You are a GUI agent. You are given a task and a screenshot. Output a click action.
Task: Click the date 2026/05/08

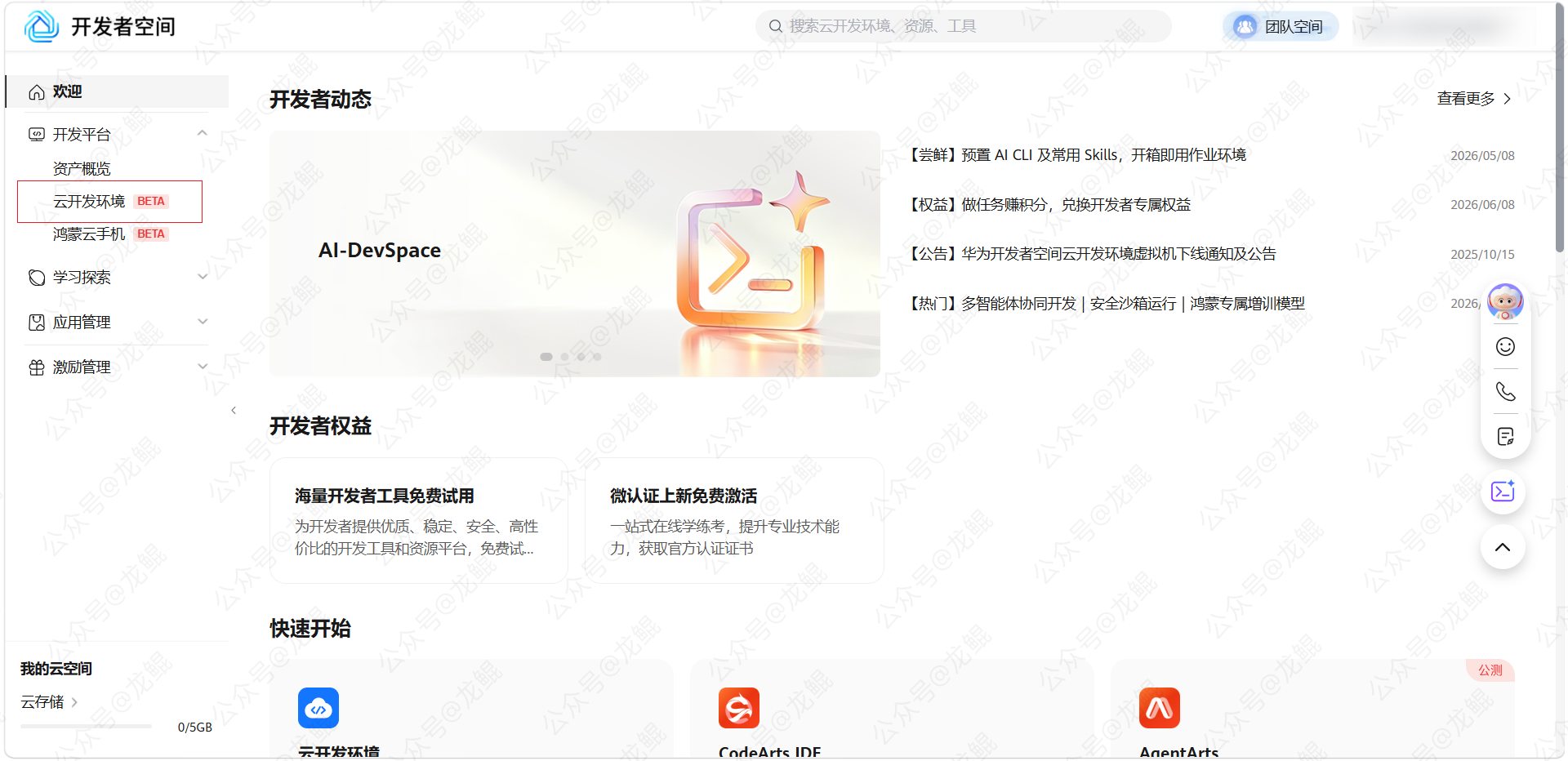pyautogui.click(x=1482, y=156)
